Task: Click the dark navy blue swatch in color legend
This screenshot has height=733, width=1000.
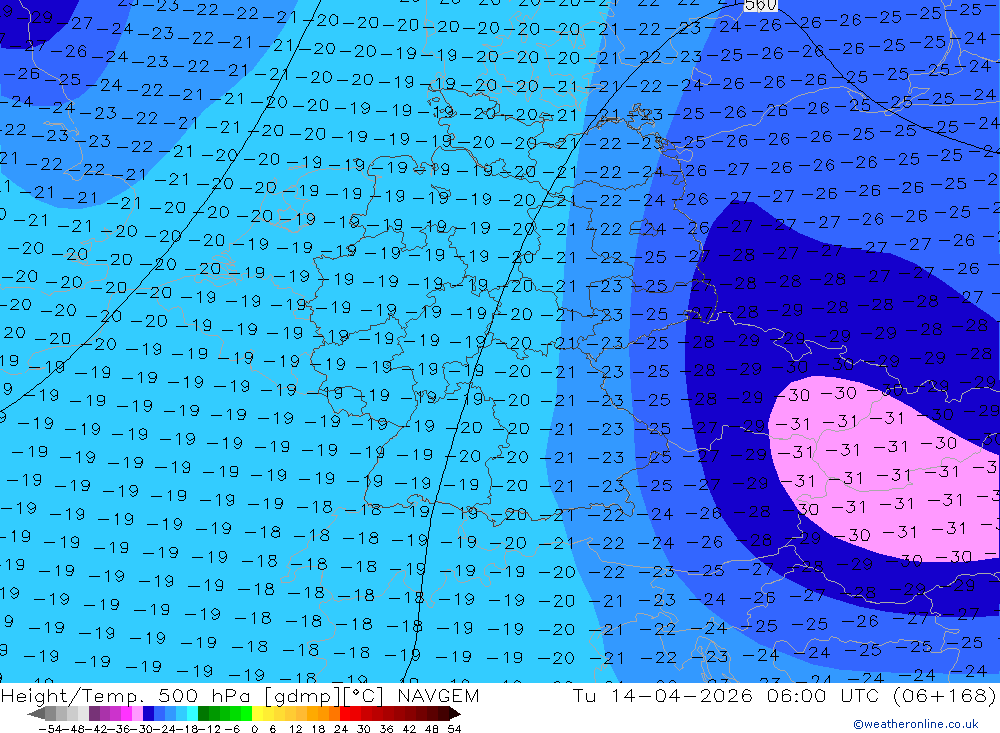Action: click(x=148, y=714)
